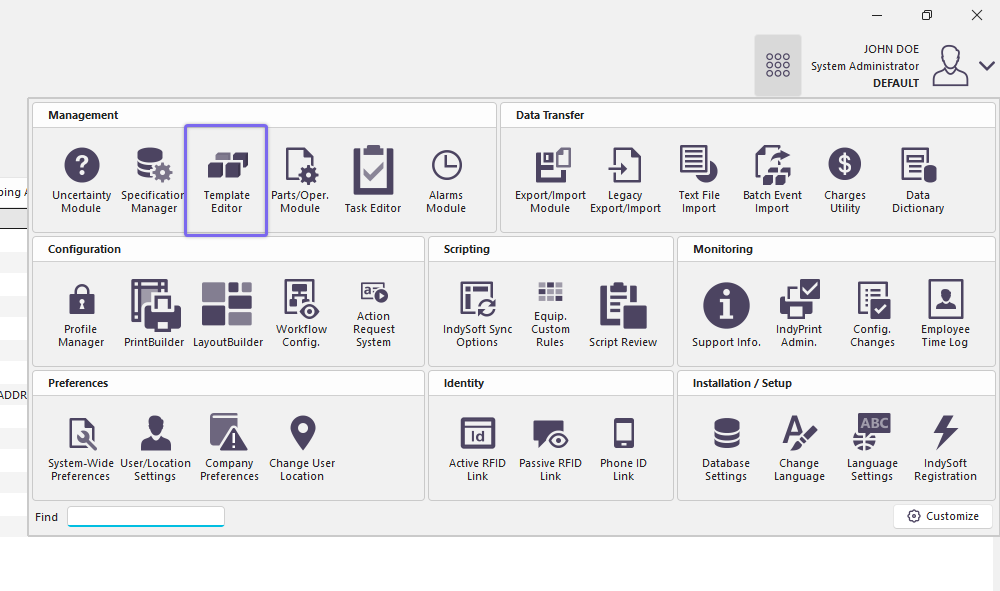Toggle the apps grid menu button
Viewport: 1000px width, 591px height.
pyautogui.click(x=778, y=65)
